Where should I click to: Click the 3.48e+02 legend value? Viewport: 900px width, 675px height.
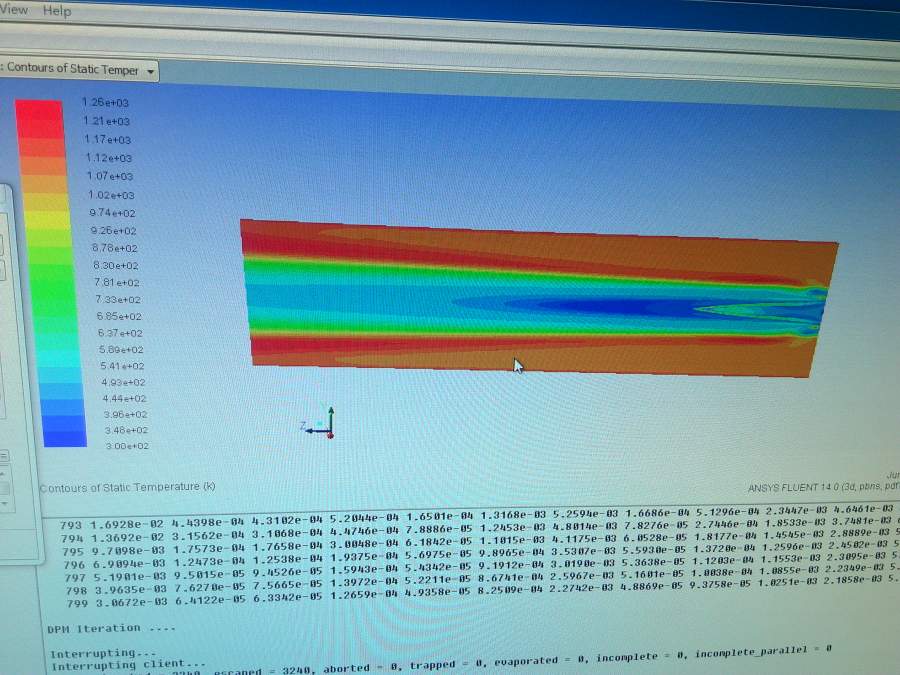tap(127, 430)
